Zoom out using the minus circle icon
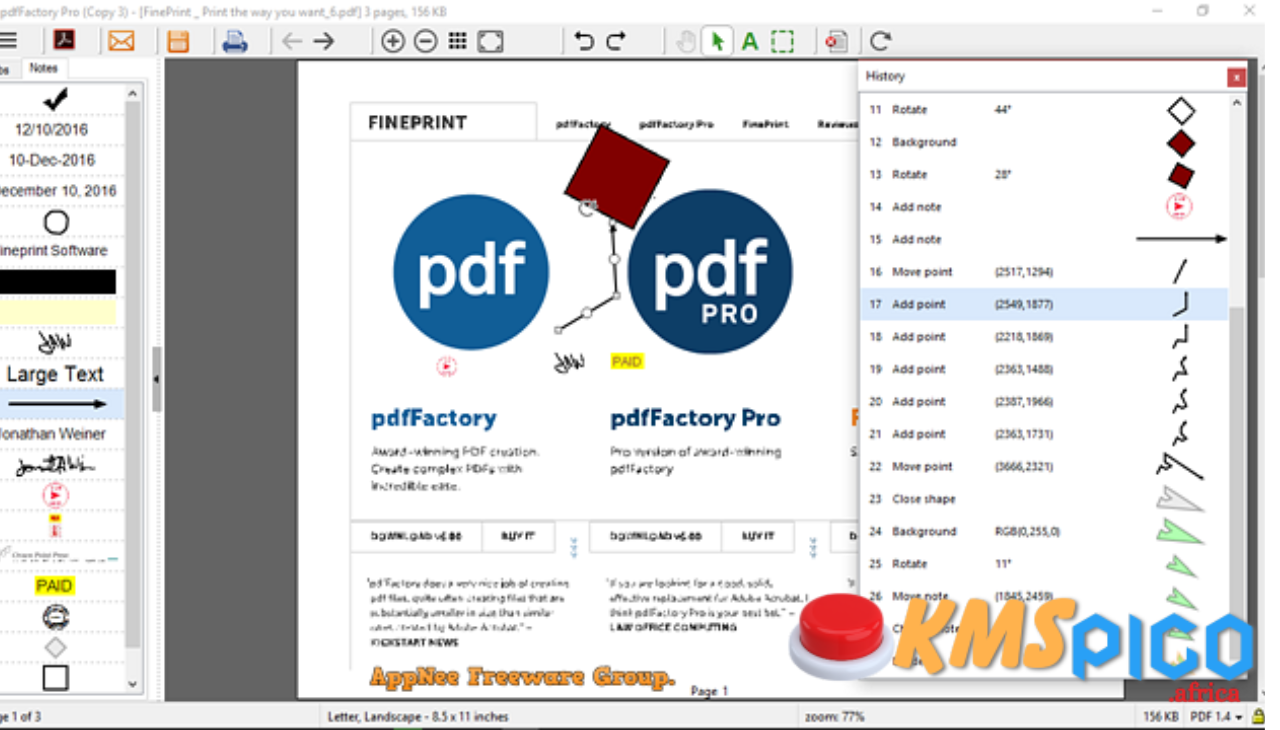Viewport: 1280px width, 730px height. pos(426,41)
